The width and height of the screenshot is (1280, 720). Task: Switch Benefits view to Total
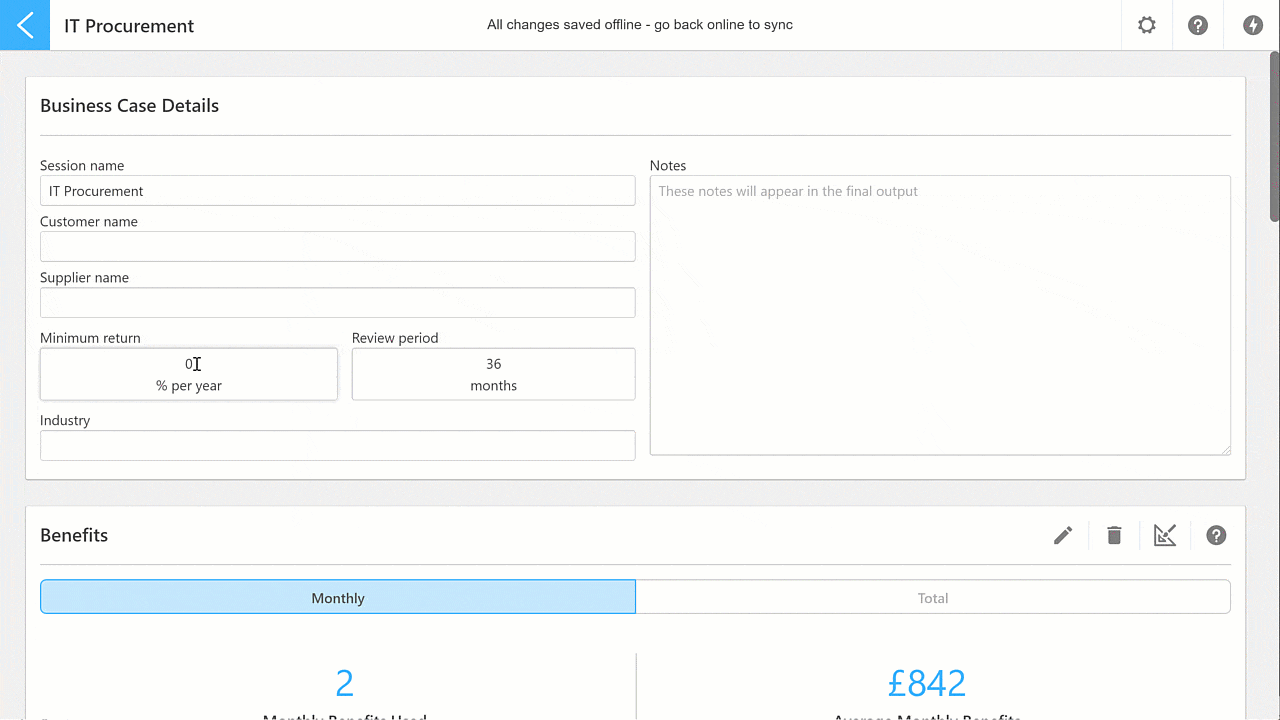pyautogui.click(x=933, y=597)
